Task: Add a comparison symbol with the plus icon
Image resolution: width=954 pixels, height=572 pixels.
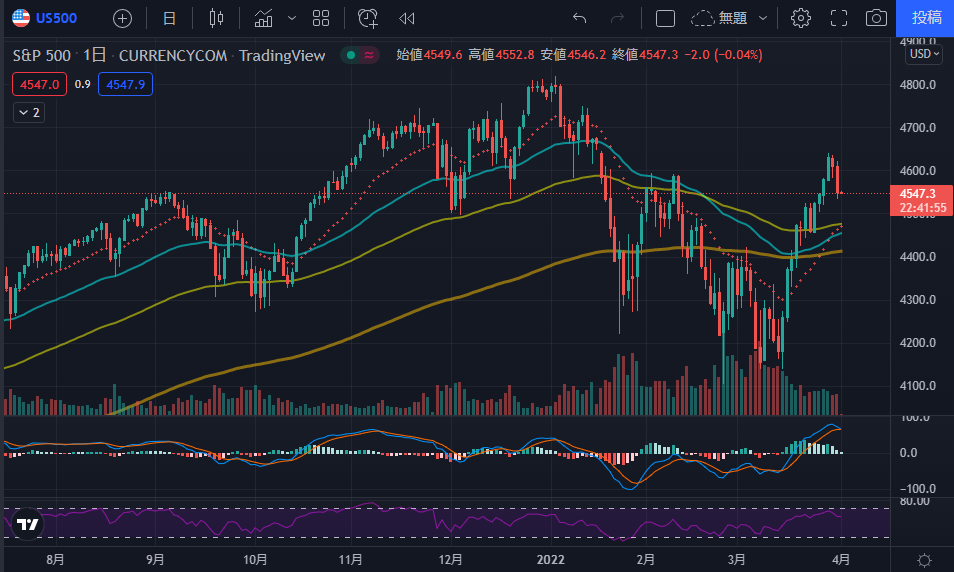Action: coord(122,18)
